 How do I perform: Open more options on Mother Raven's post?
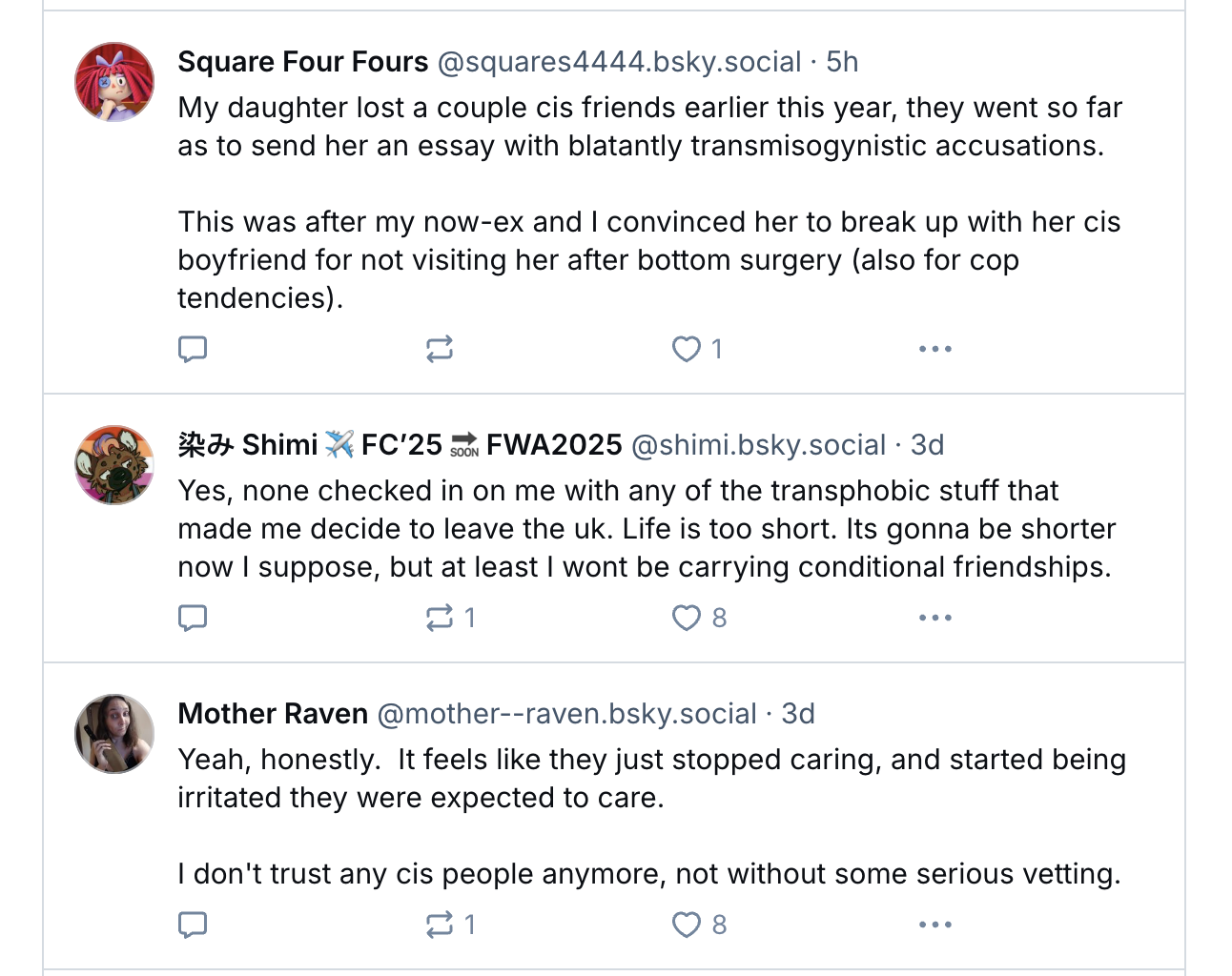[x=934, y=925]
